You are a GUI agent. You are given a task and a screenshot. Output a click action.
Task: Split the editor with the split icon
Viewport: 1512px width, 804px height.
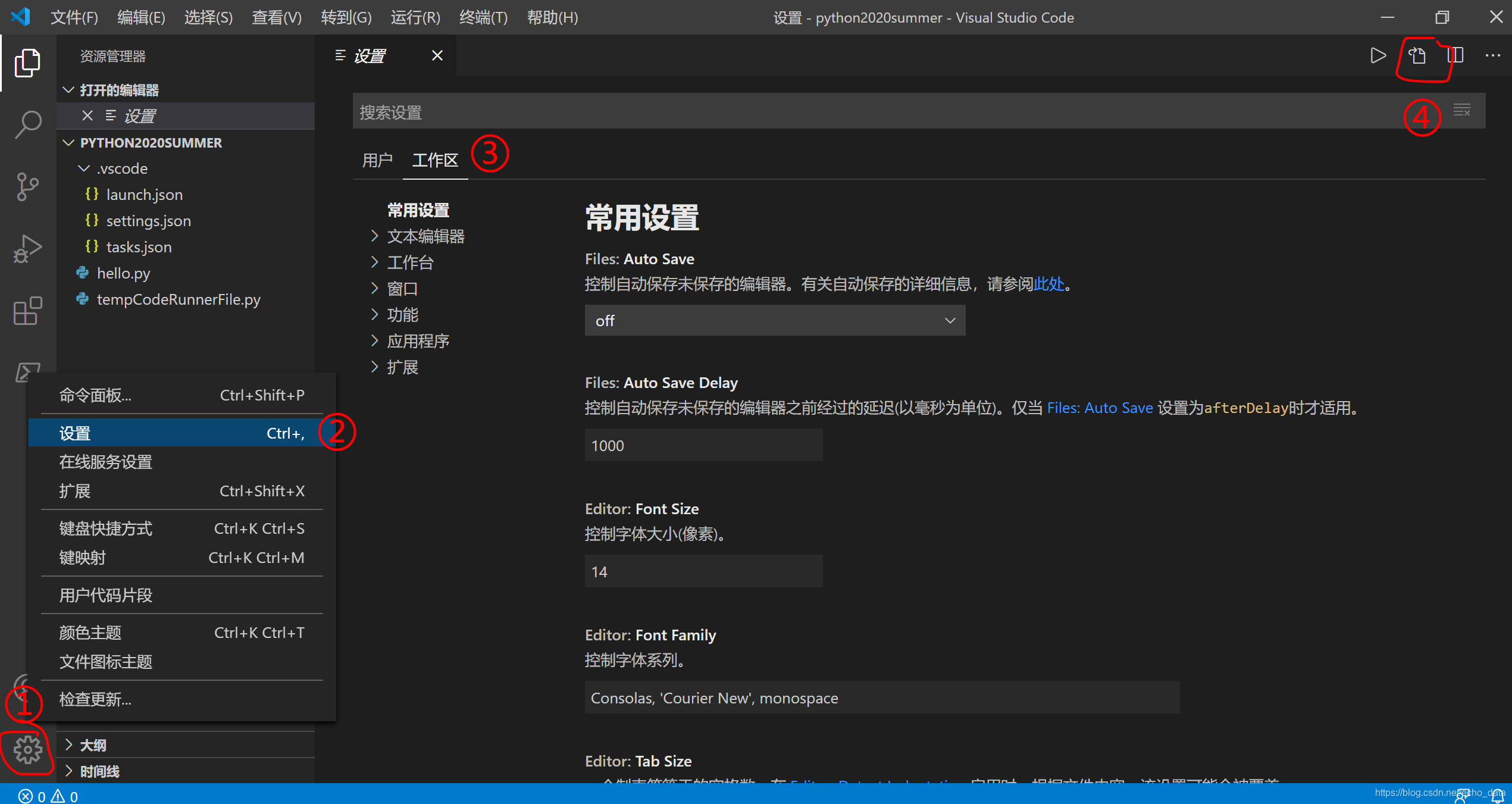[1455, 55]
